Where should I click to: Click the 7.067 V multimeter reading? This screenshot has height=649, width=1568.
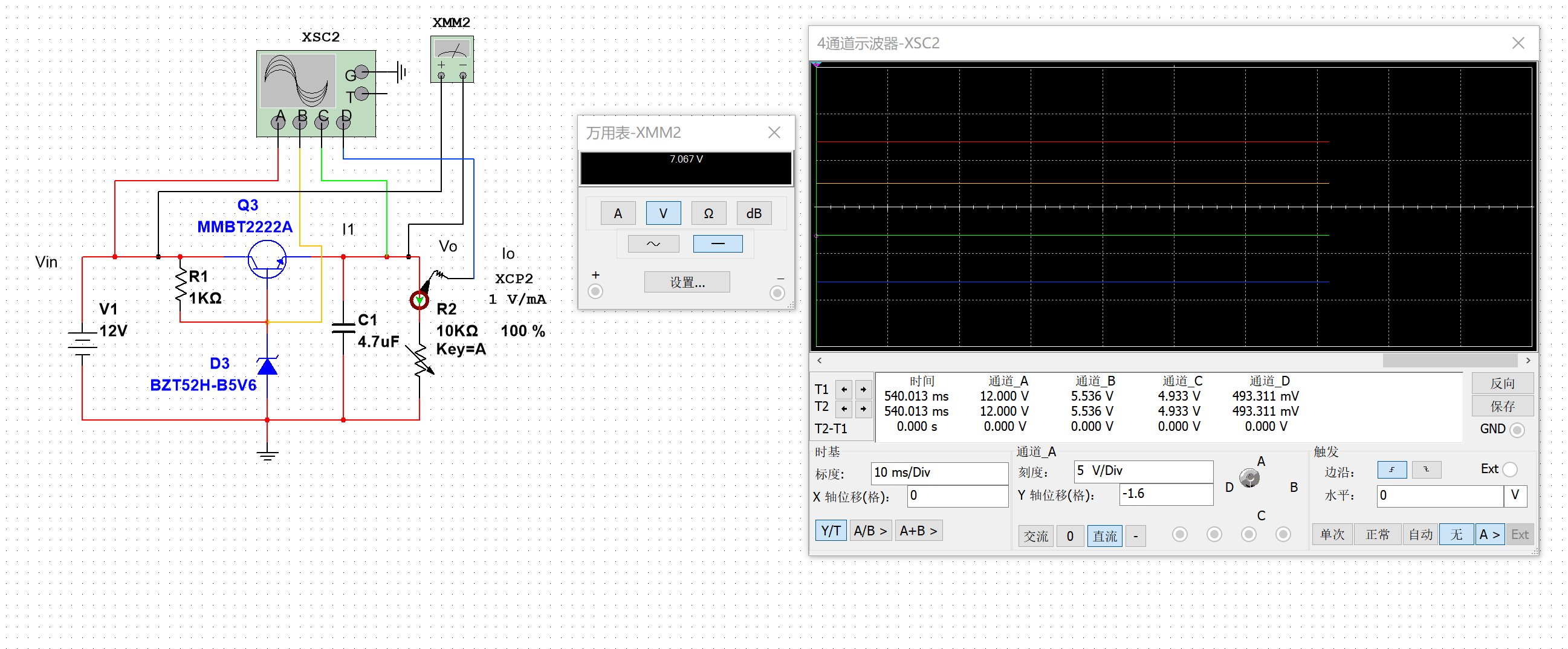click(686, 160)
